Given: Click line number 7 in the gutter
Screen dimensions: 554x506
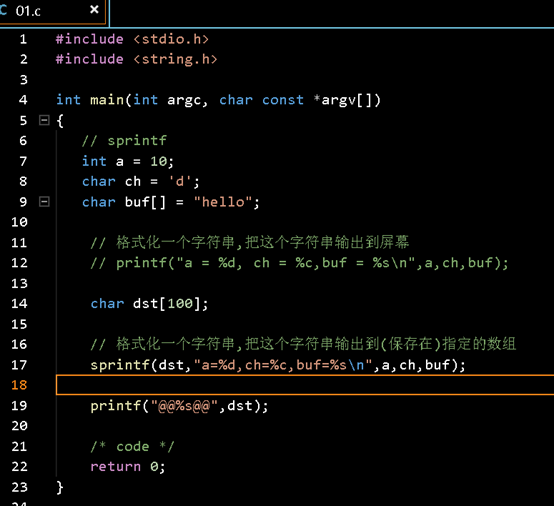Looking at the screenshot, I should [23, 161].
